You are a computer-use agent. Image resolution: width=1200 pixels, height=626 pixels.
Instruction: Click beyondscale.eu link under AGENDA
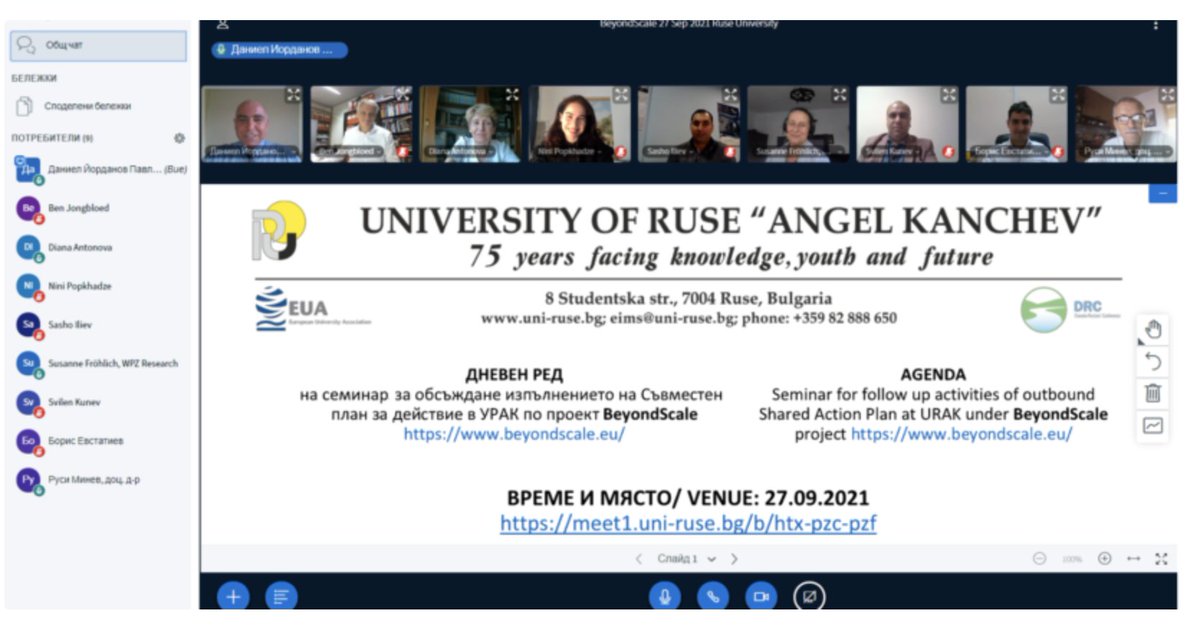961,434
